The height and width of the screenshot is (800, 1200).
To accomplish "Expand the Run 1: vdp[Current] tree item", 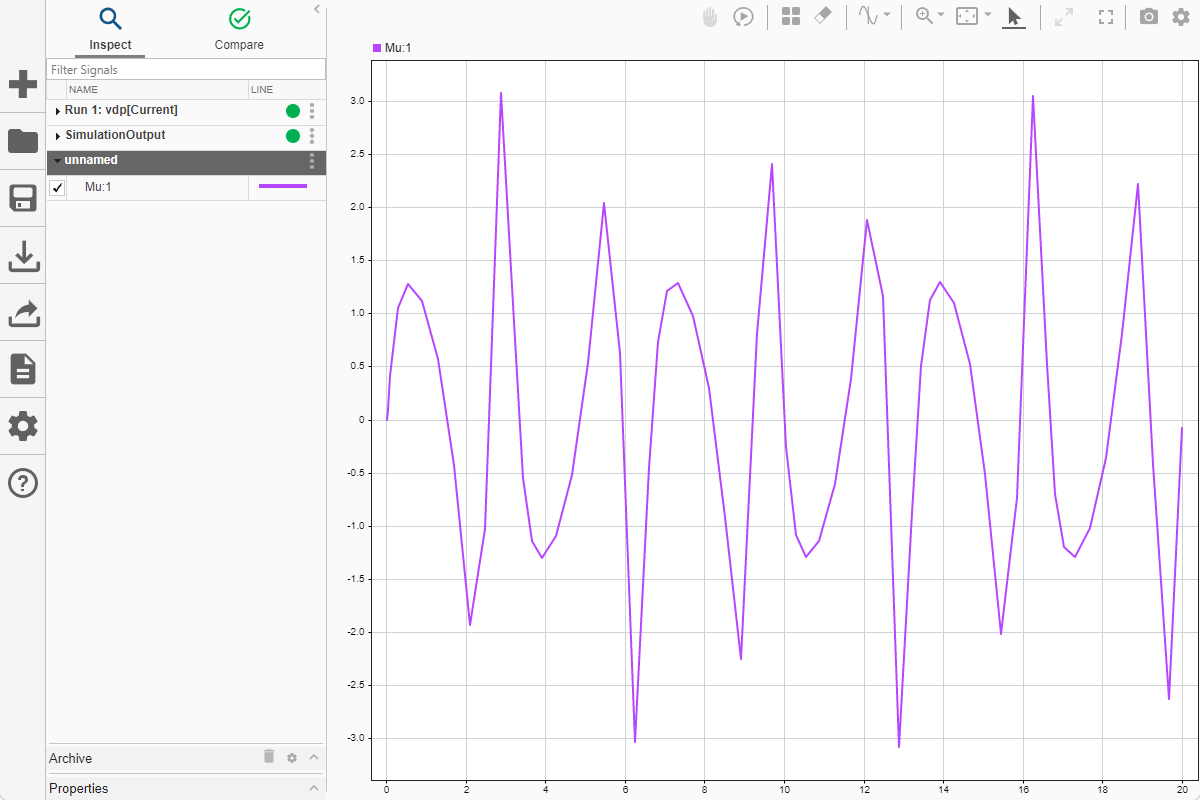I will point(57,110).
